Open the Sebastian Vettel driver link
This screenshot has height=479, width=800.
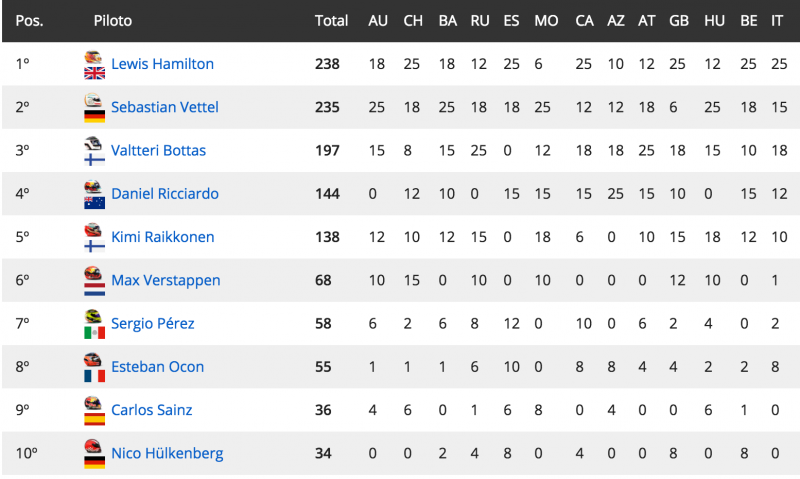coord(165,107)
